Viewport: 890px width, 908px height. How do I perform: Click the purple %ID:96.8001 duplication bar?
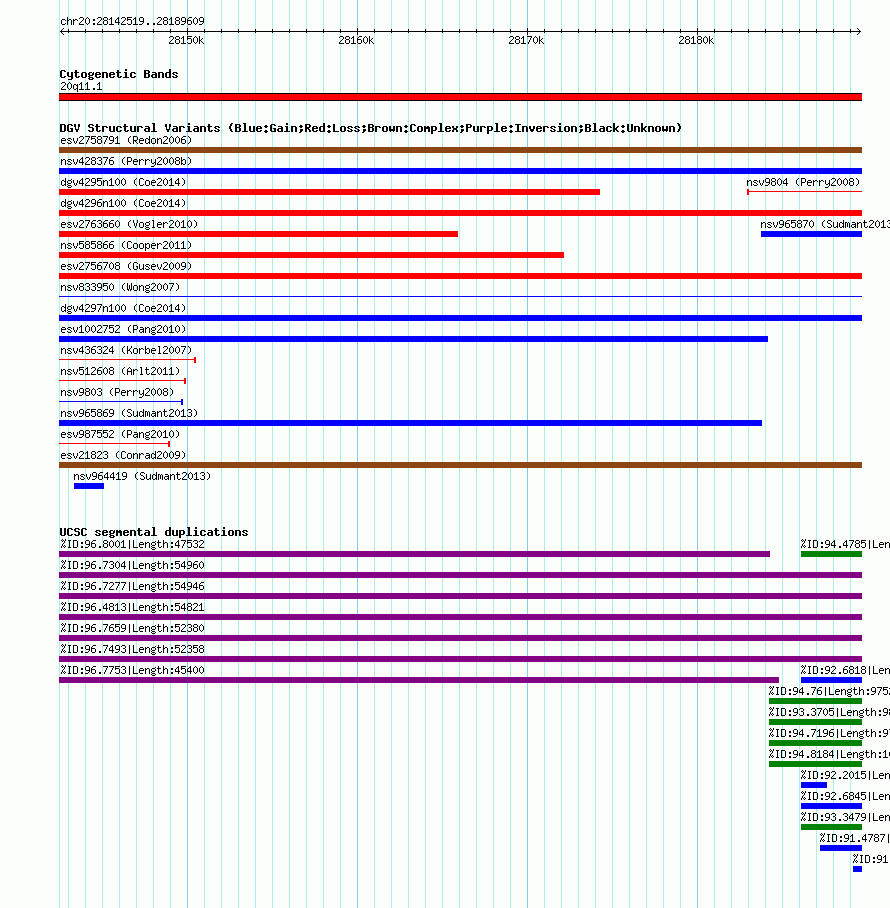415,554
